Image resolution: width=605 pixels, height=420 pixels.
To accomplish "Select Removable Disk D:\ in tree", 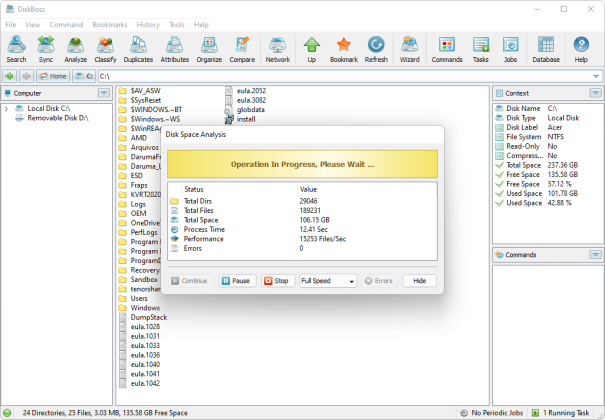I will (x=57, y=118).
